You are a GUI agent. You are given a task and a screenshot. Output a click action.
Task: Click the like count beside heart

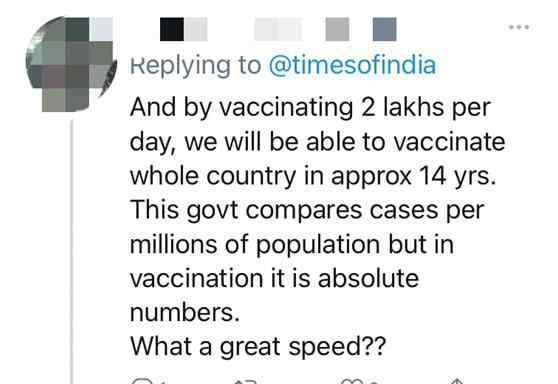coord(374,382)
